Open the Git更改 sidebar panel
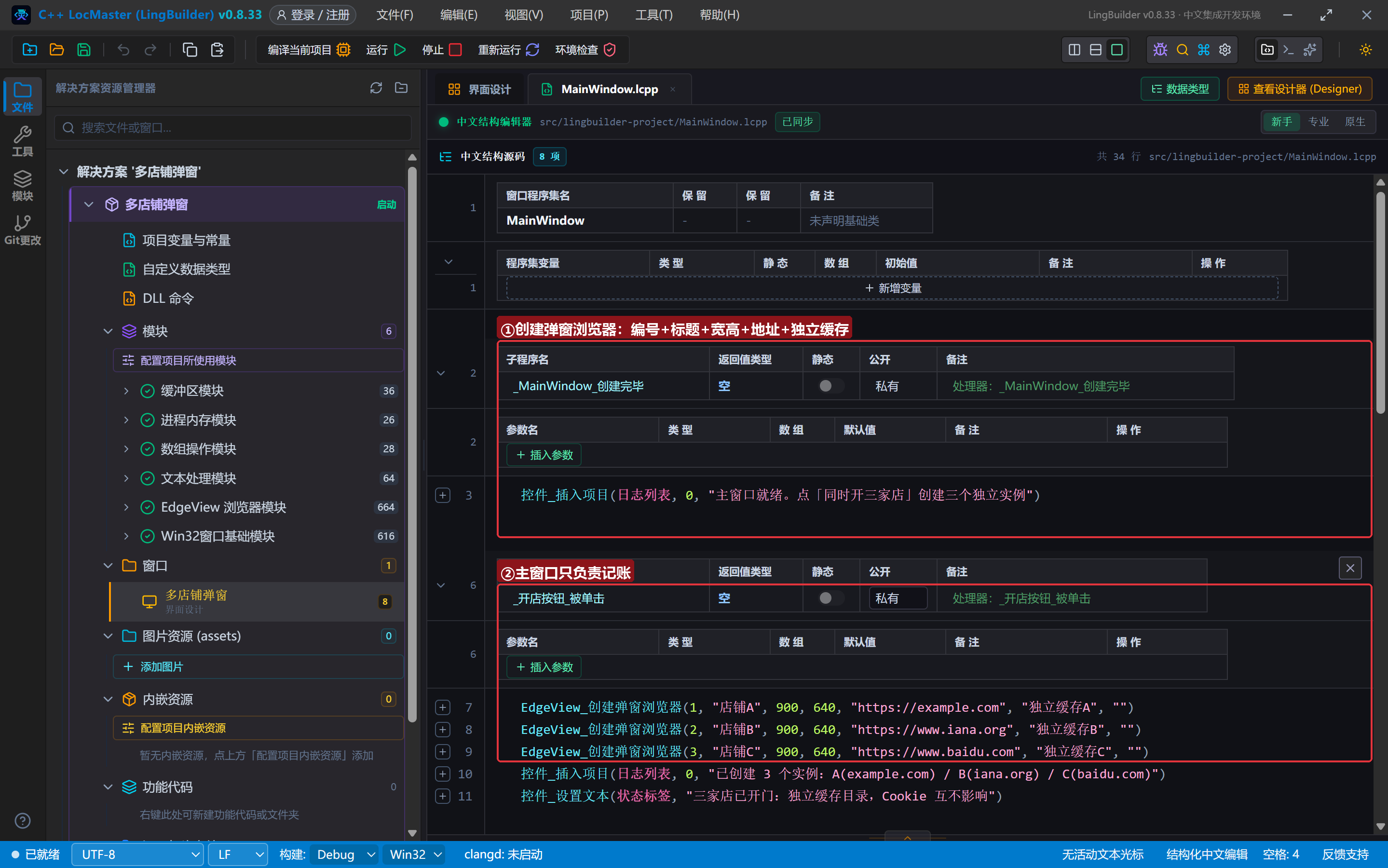Viewport: 1388px width, 868px height. 22,230
